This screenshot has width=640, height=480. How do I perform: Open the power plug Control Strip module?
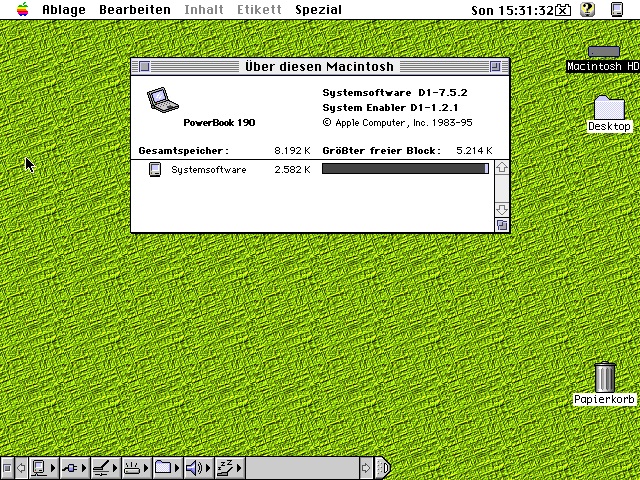(x=74, y=468)
